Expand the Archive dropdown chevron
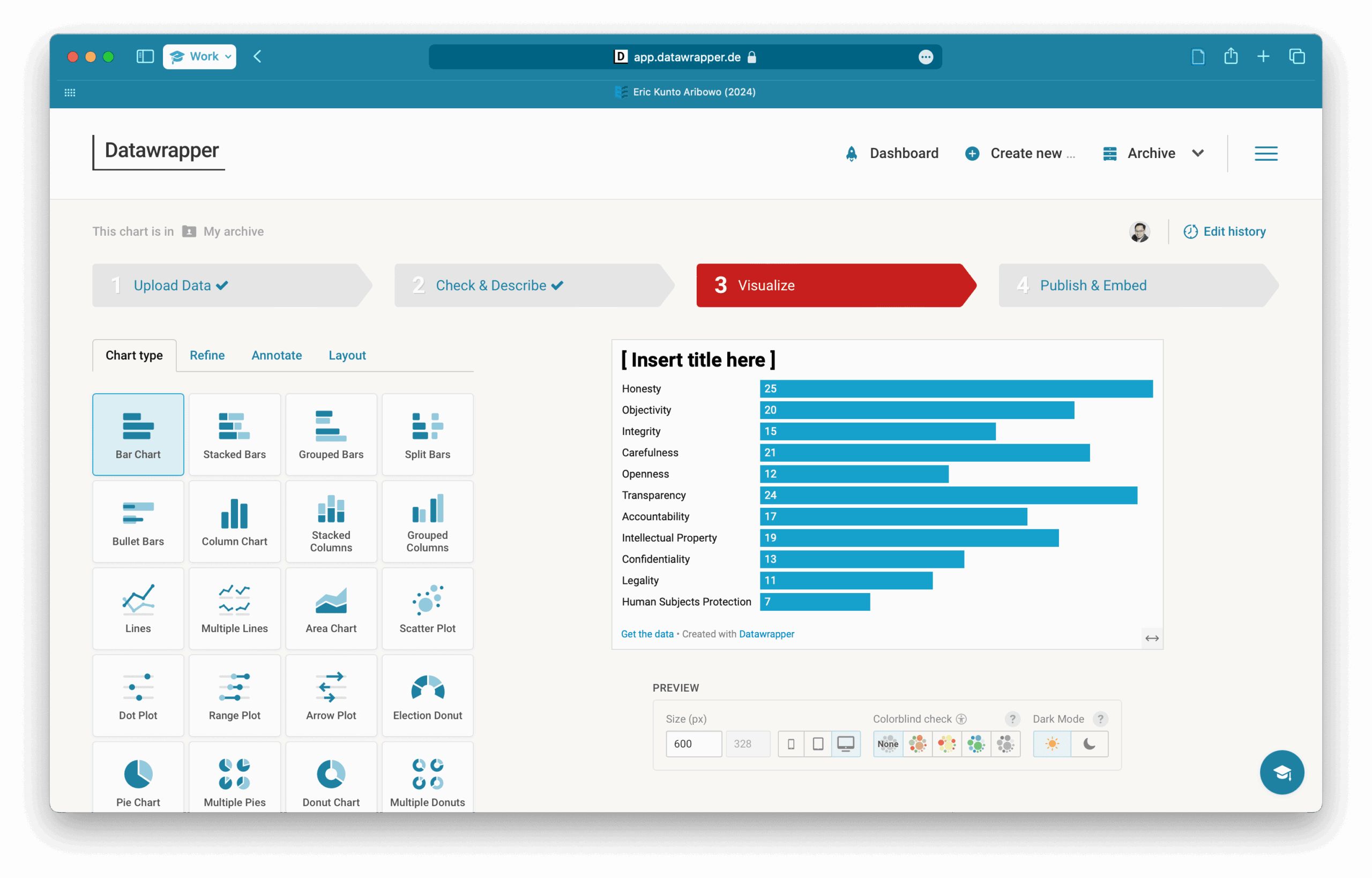 click(1197, 153)
